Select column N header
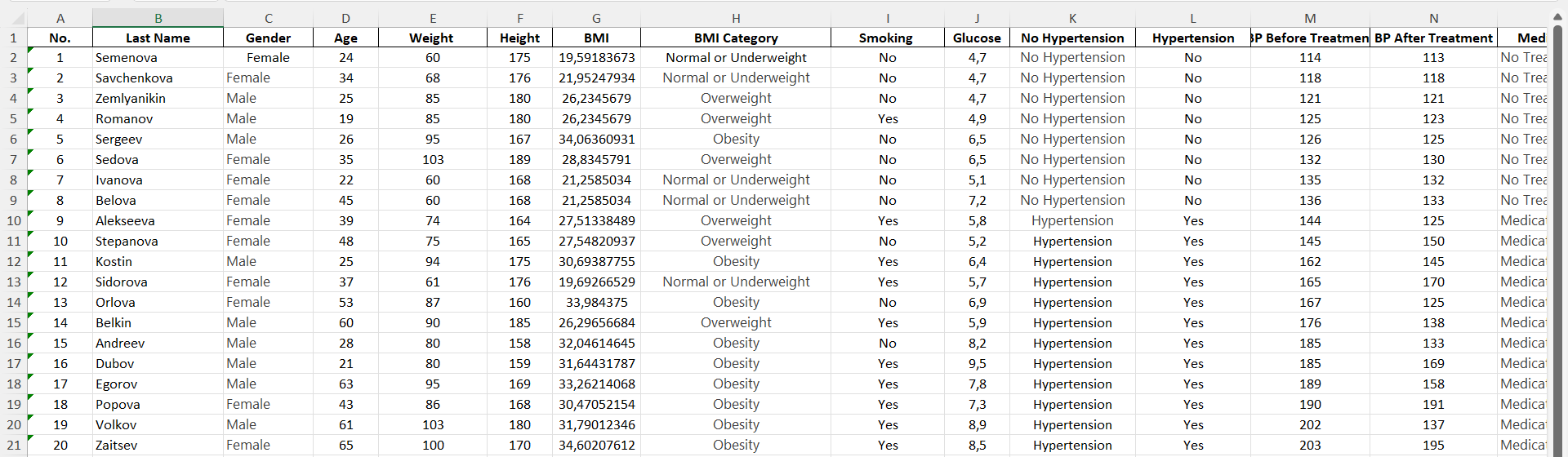This screenshot has height=457, width=1568. tap(1433, 18)
